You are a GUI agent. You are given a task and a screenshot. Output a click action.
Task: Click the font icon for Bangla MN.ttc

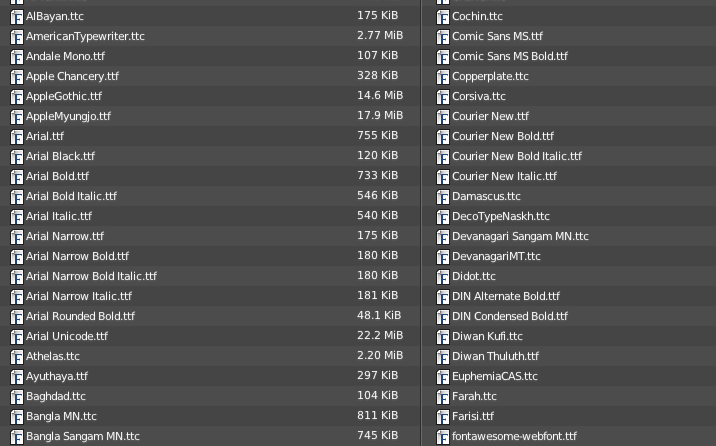[x=17, y=417]
